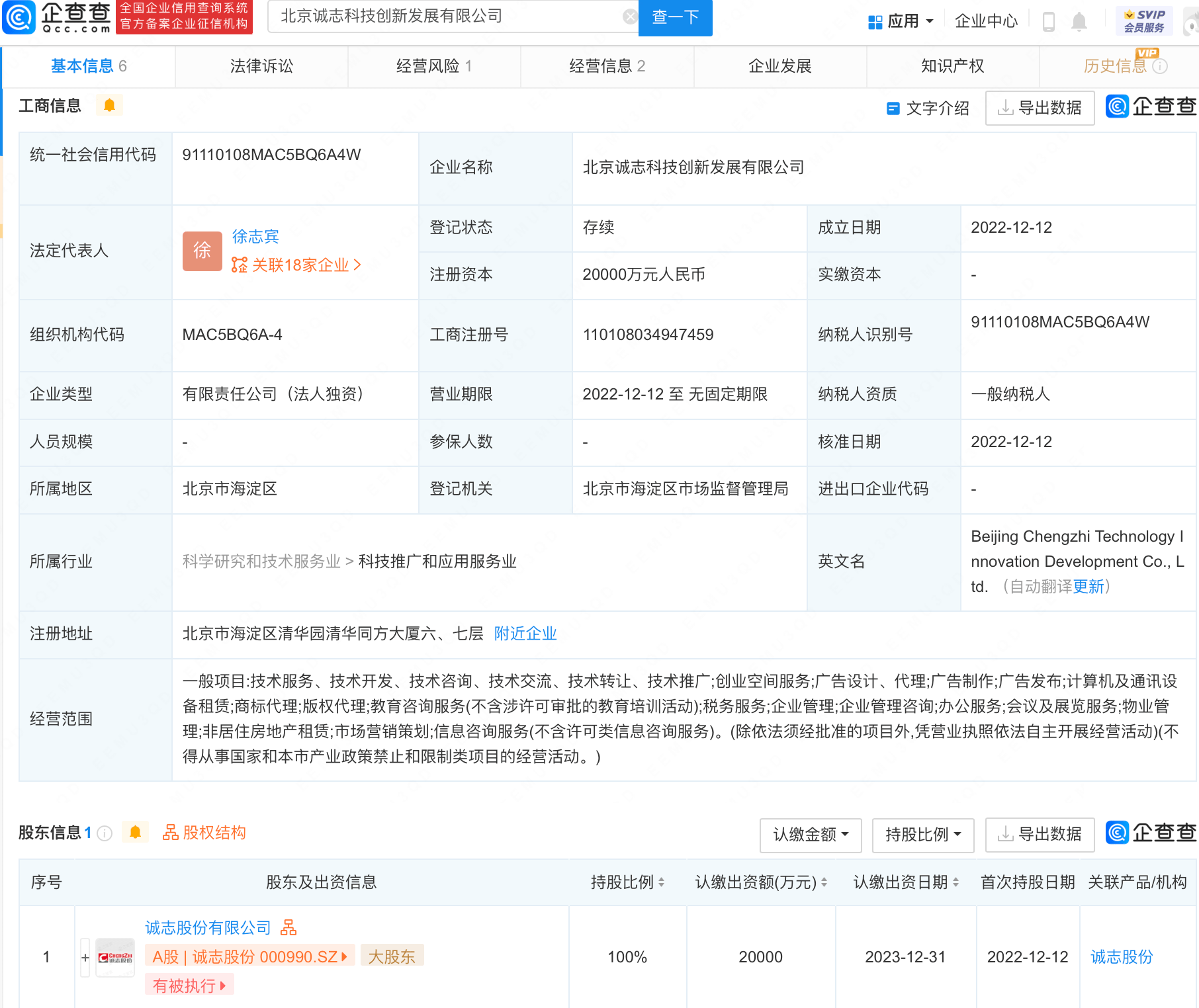
Task: Open 股权结构 equity structure link
Action: [204, 833]
